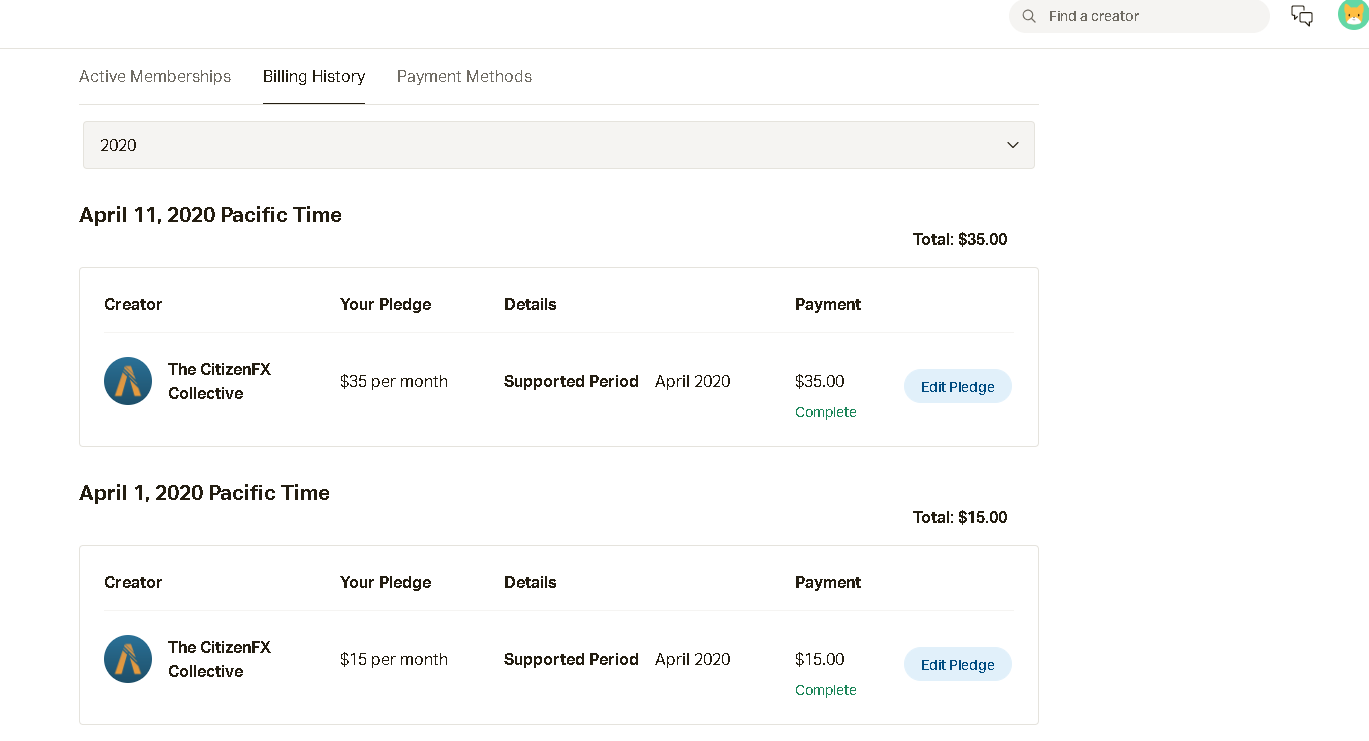Click the magnifying glass search icon
1369x741 pixels.
pyautogui.click(x=1029, y=16)
